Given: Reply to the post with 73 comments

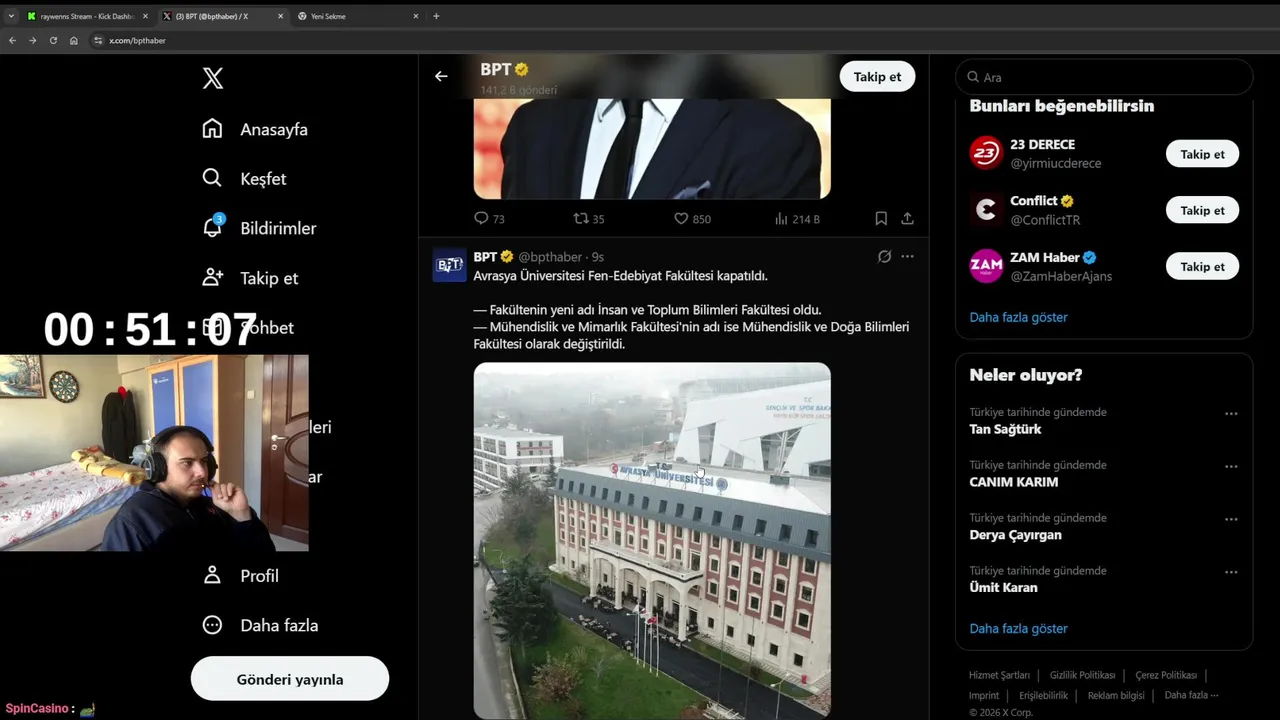Looking at the screenshot, I should (489, 218).
